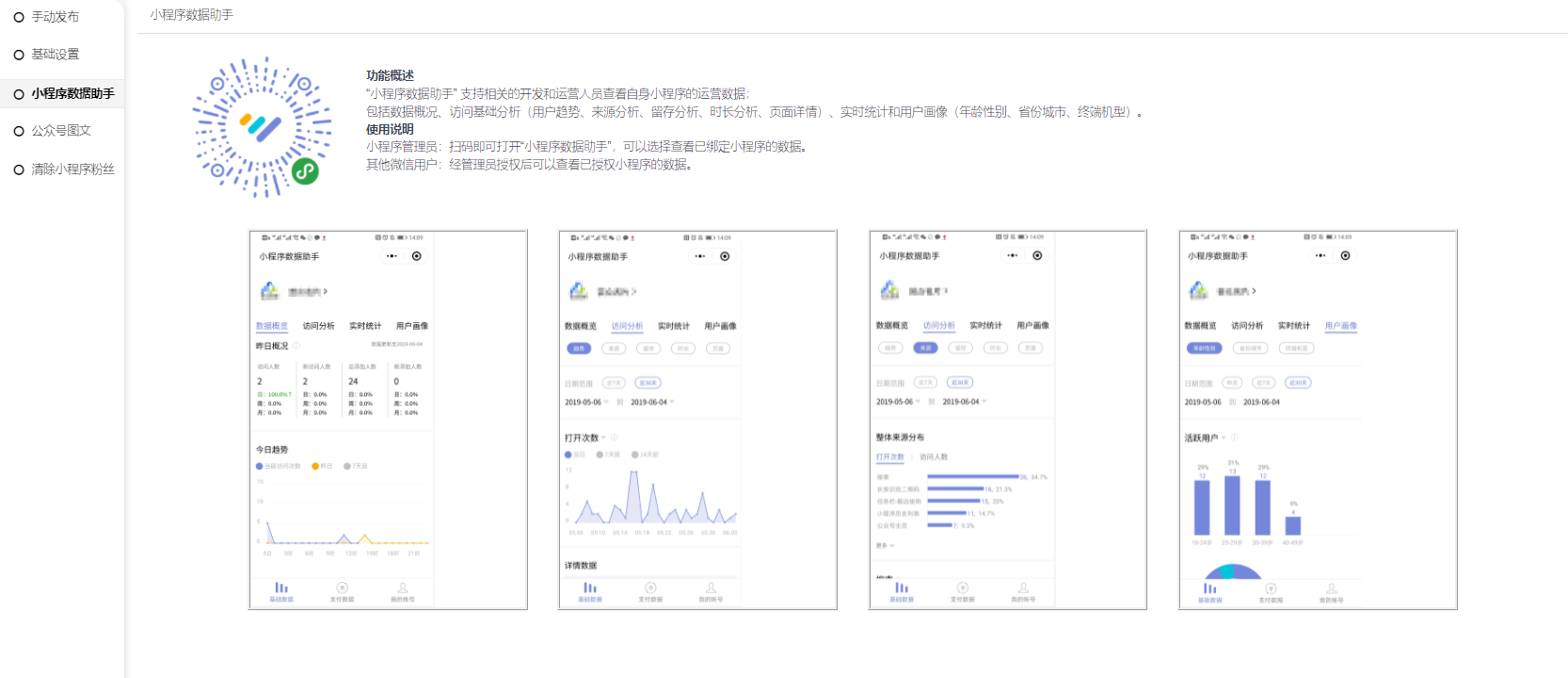Select the 来源 pill in third screenshot

925,347
